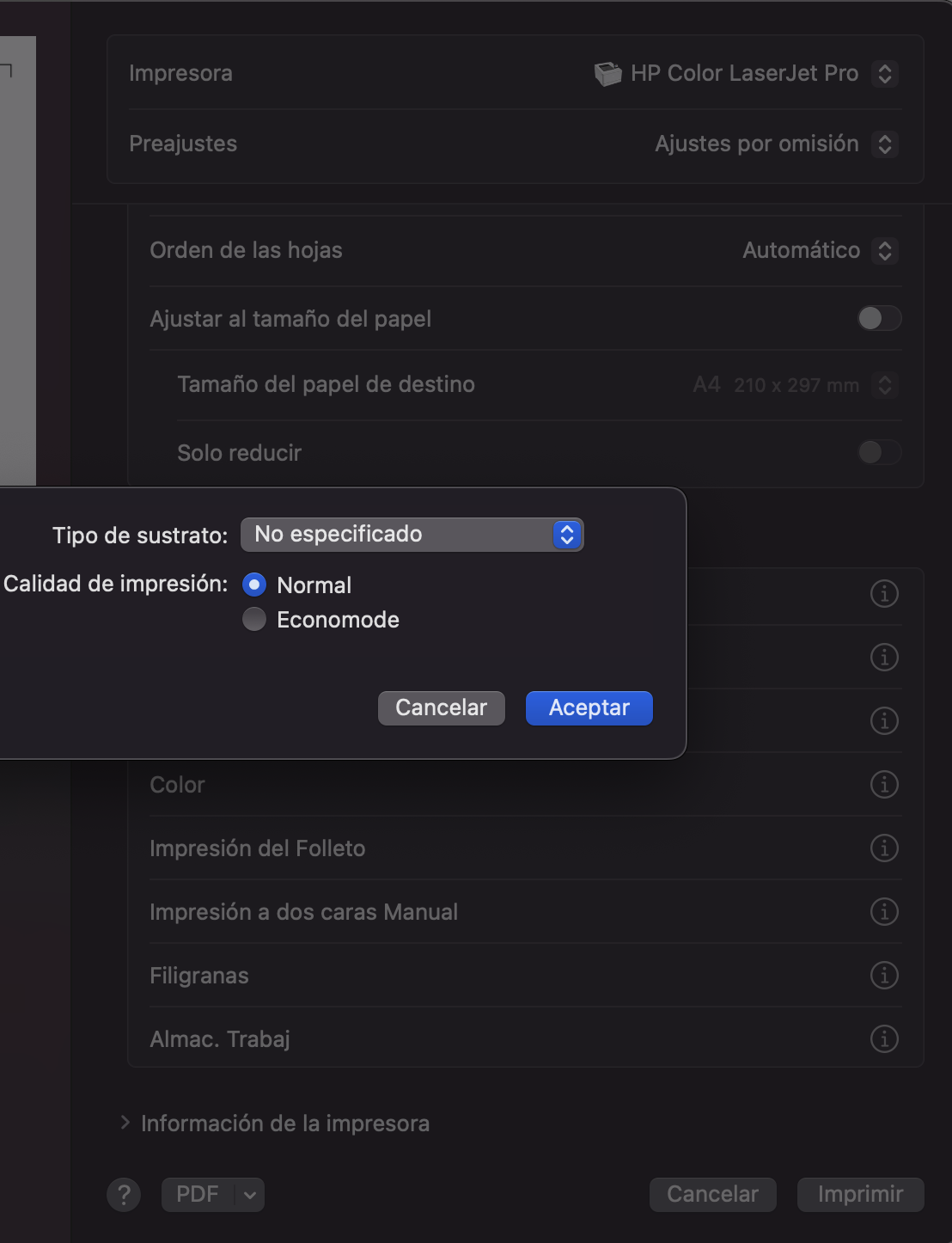Select the Economode radio button
This screenshot has width=952, height=1243.
point(254,619)
